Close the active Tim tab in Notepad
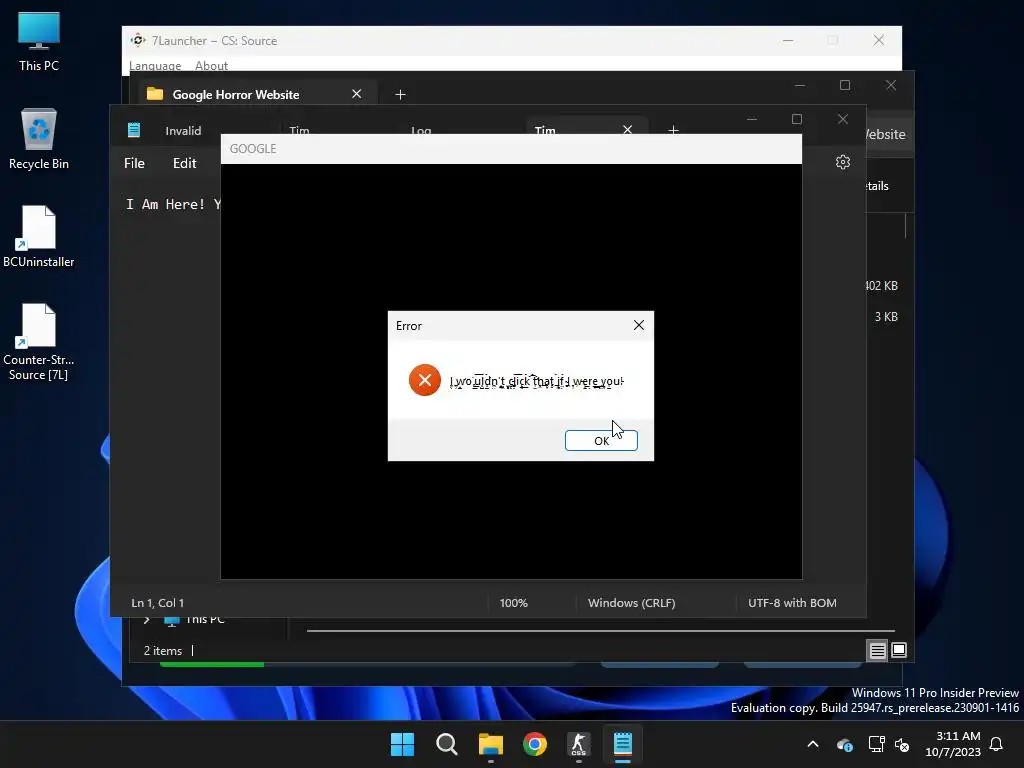The image size is (1024, 768). pos(628,129)
